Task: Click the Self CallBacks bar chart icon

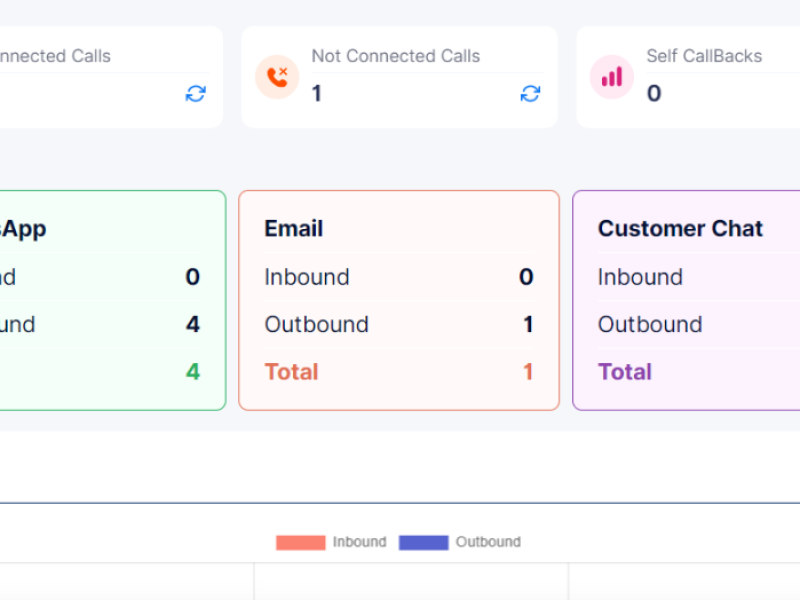Action: [612, 77]
